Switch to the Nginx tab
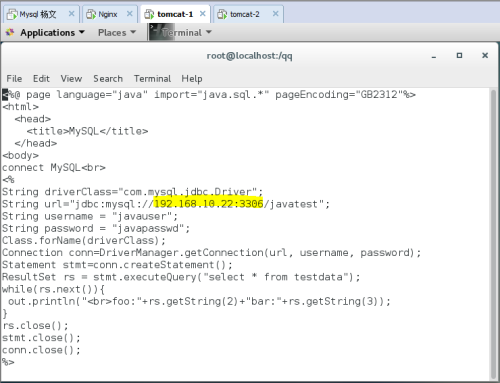500x383 pixels. pyautogui.click(x=110, y=14)
